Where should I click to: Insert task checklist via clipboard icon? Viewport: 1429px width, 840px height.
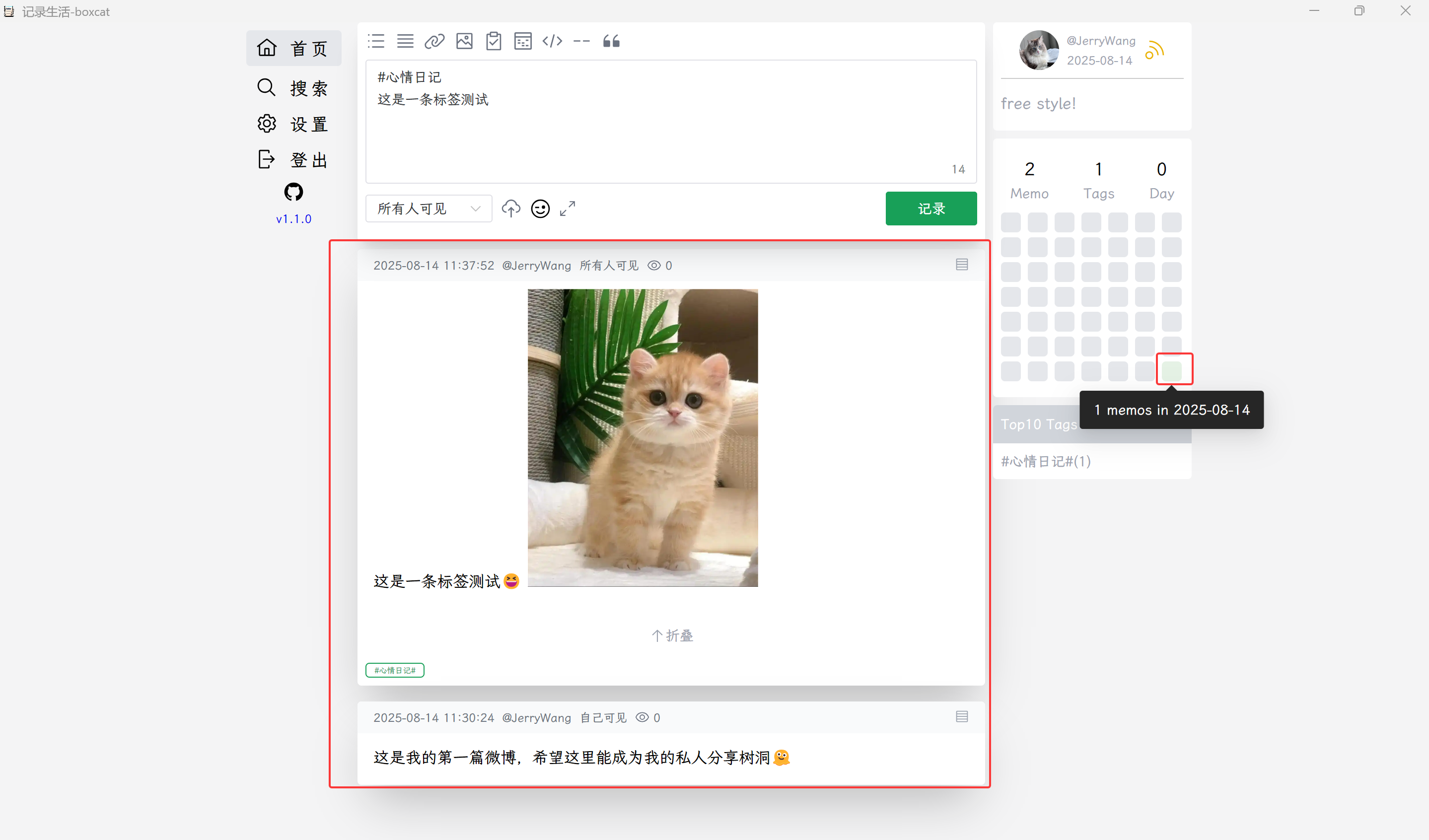pos(494,41)
